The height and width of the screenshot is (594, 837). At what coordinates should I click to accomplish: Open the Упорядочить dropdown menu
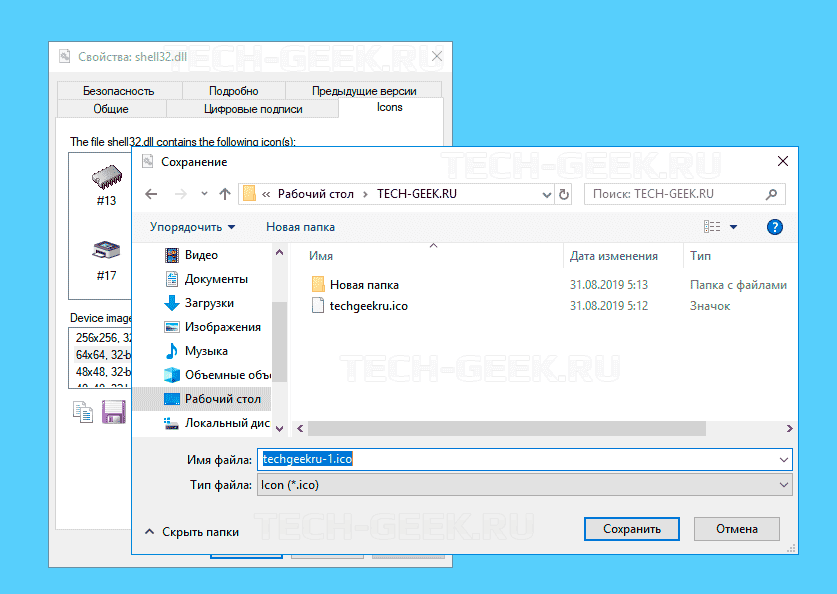tap(192, 227)
